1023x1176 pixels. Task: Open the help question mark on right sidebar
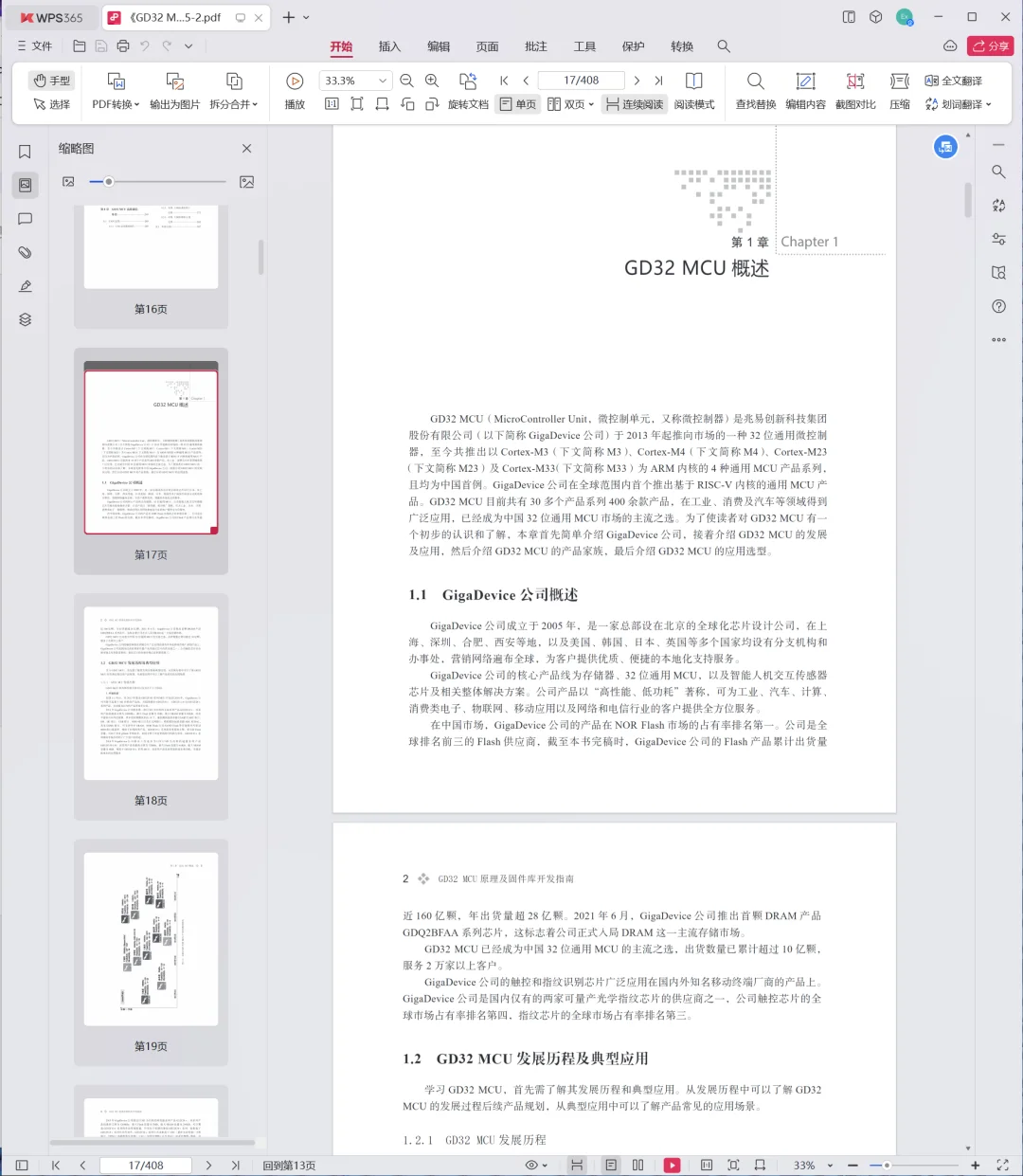coord(998,306)
